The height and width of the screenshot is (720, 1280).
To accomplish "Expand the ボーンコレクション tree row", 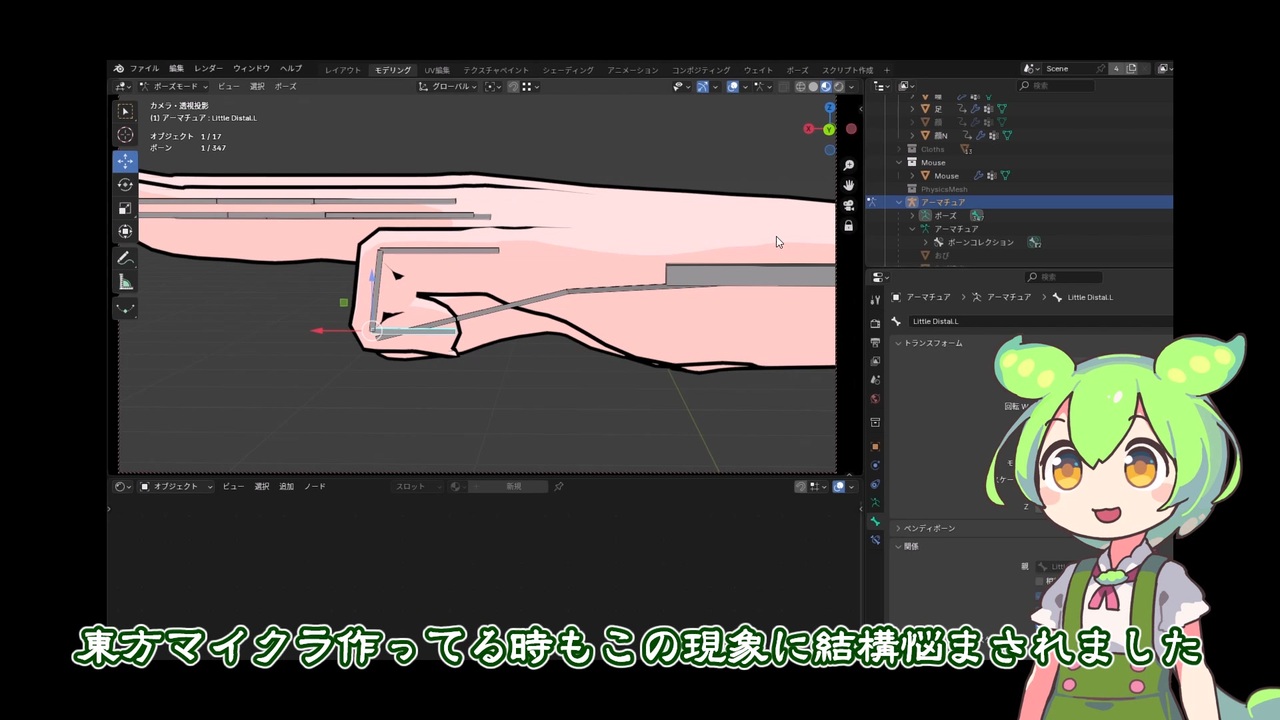I will tap(925, 243).
